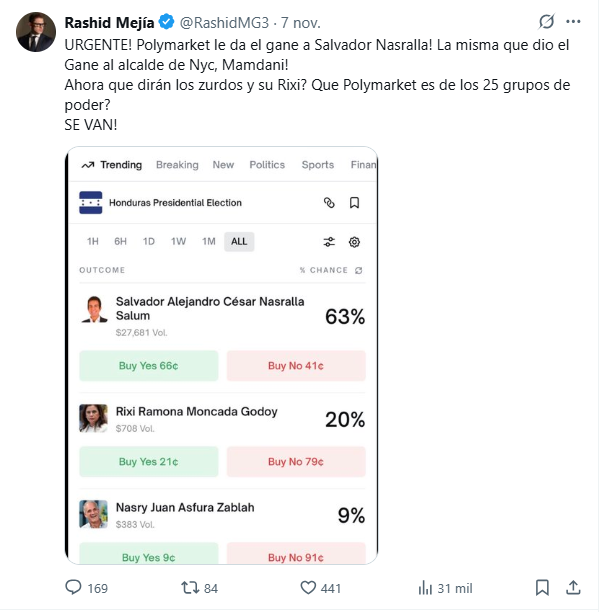Click the reply comment icon
The height and width of the screenshot is (612, 601).
coord(74,588)
